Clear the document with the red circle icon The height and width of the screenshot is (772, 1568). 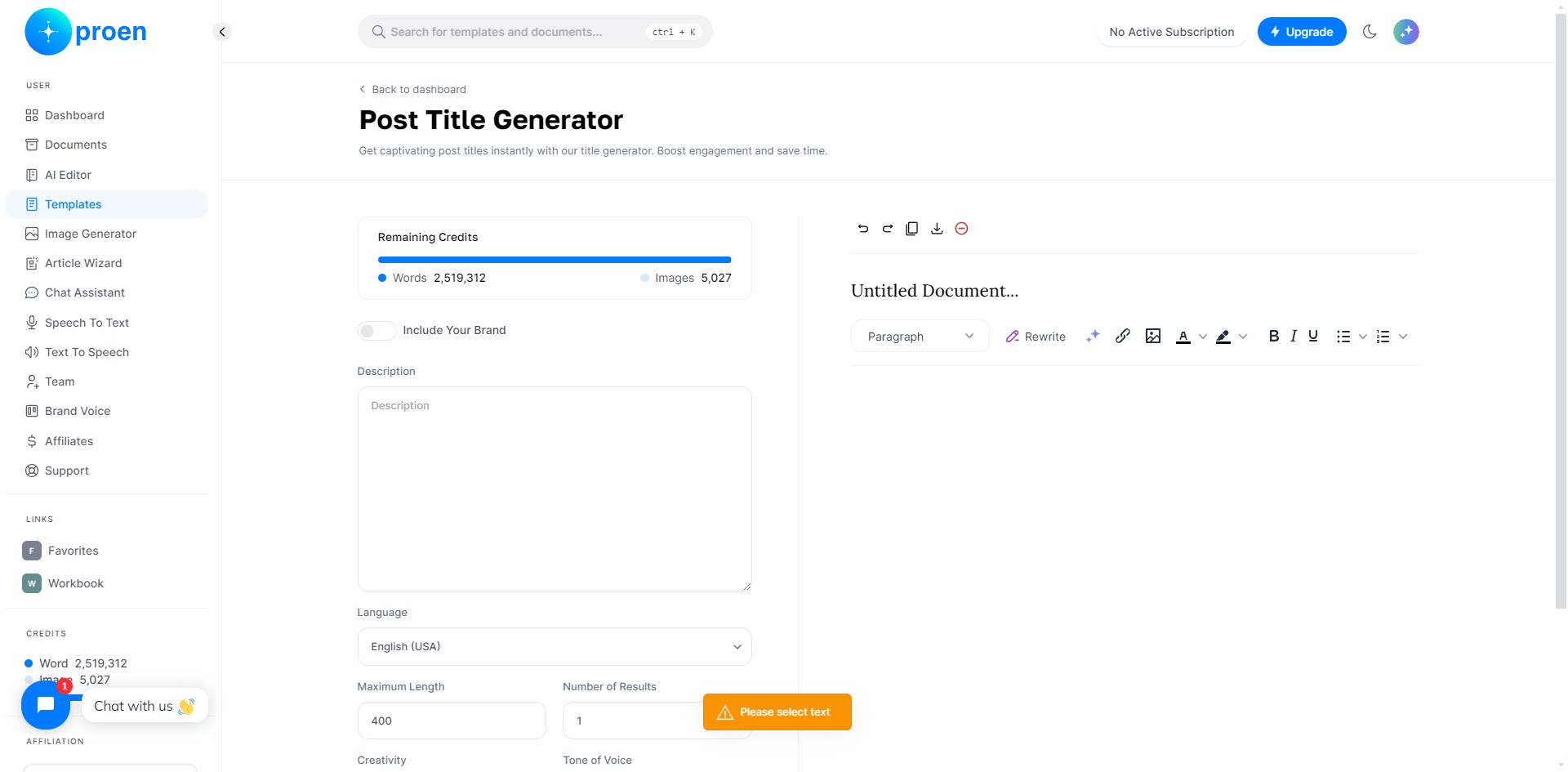(961, 229)
